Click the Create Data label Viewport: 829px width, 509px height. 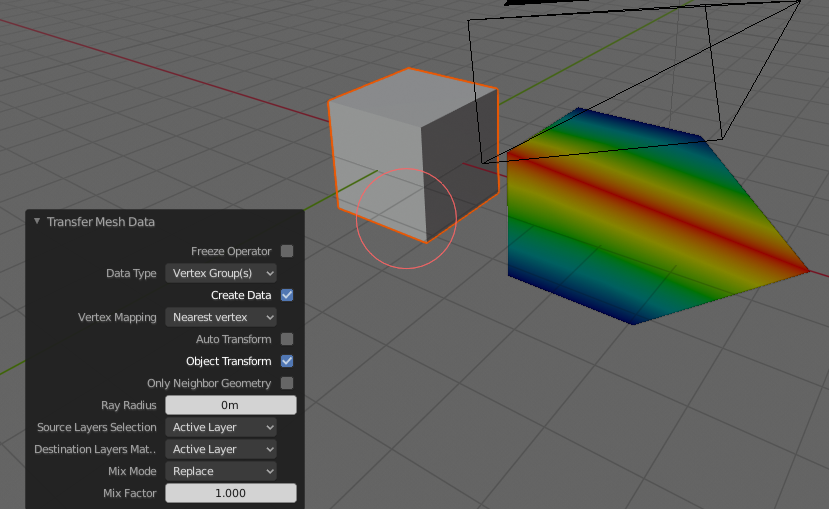pyautogui.click(x=241, y=295)
